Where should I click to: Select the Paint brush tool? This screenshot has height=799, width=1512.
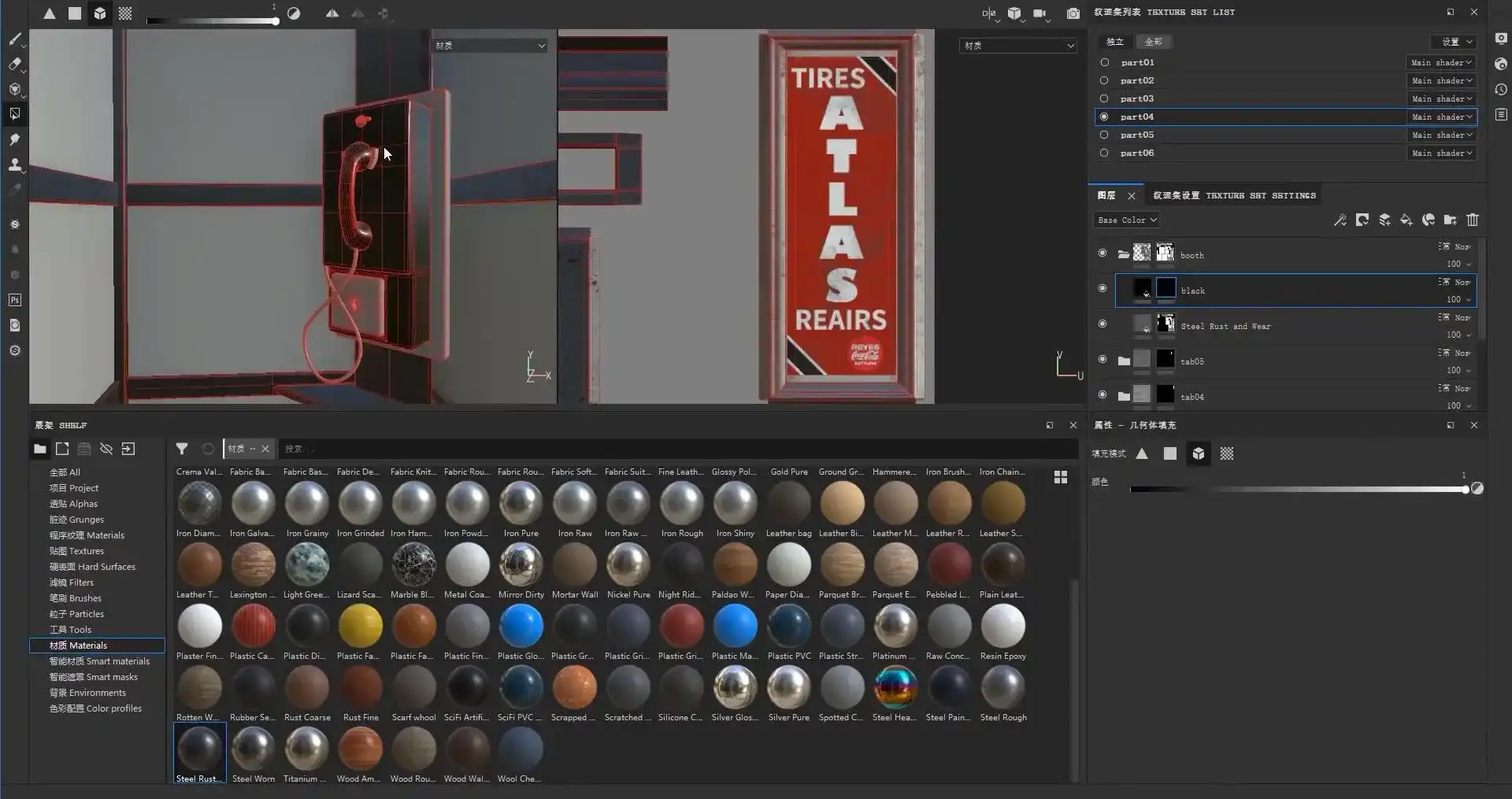tap(15, 39)
